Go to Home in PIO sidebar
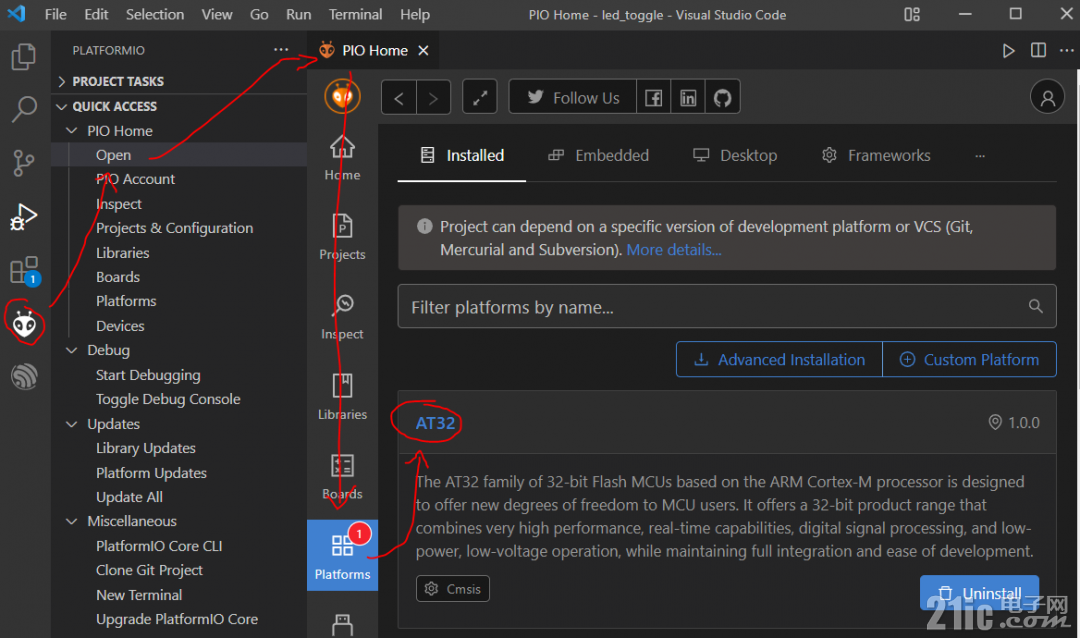This screenshot has height=638, width=1080. coord(342,158)
